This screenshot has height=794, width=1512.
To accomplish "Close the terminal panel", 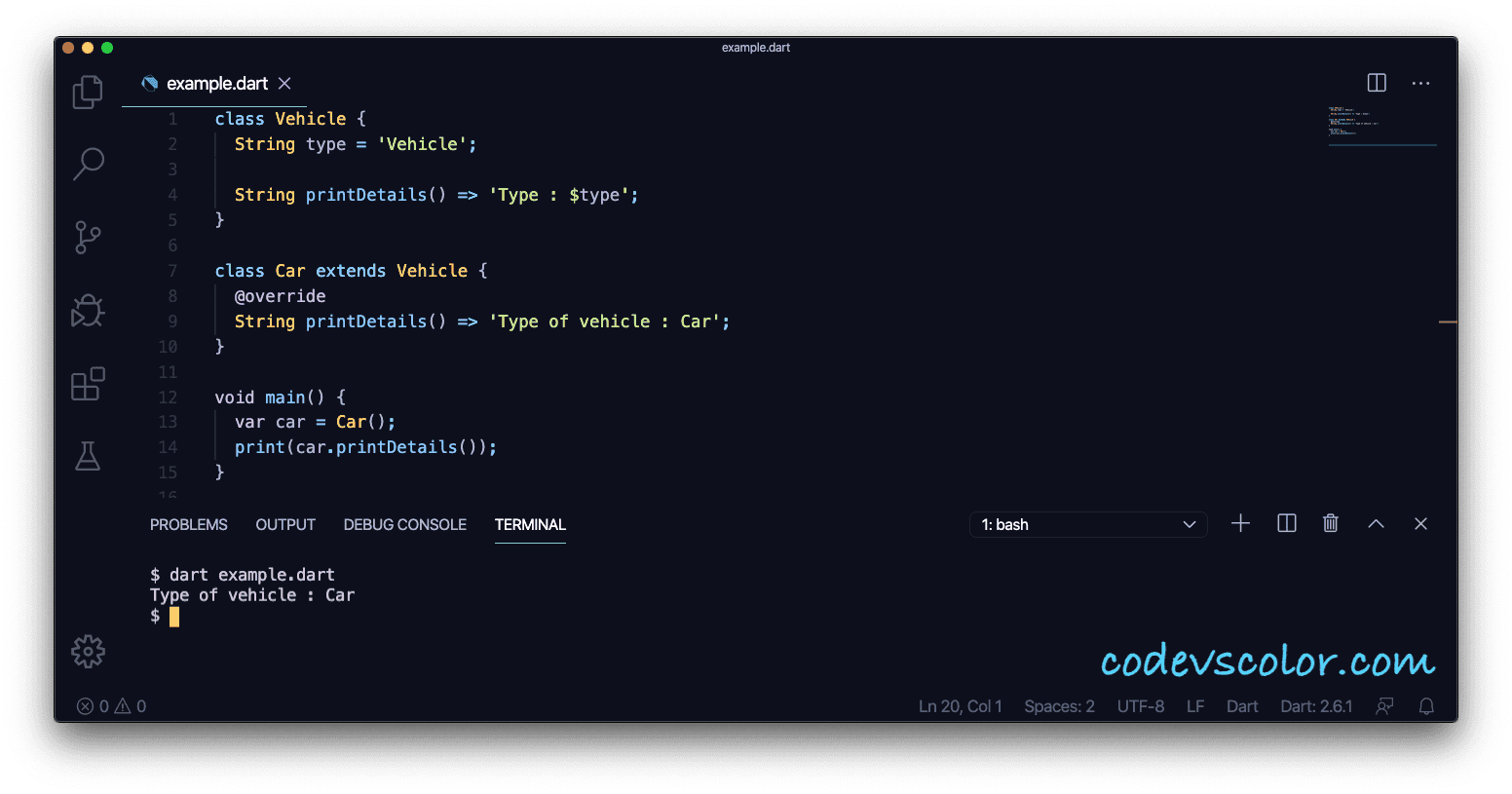I will pos(1420,523).
